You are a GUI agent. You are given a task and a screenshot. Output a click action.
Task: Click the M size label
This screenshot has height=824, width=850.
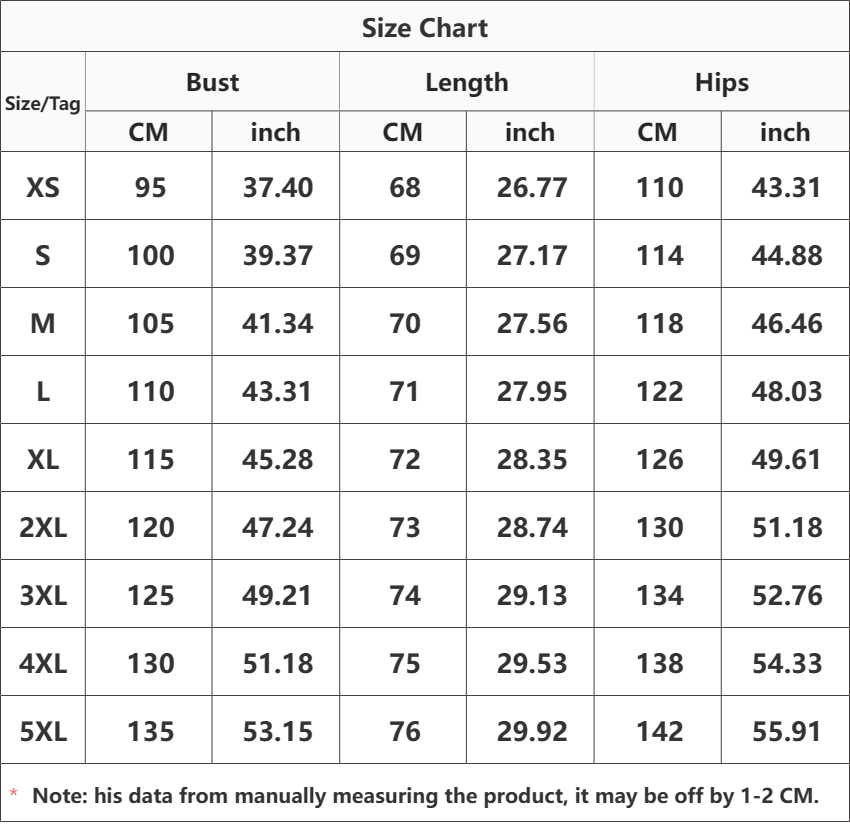click(x=43, y=324)
